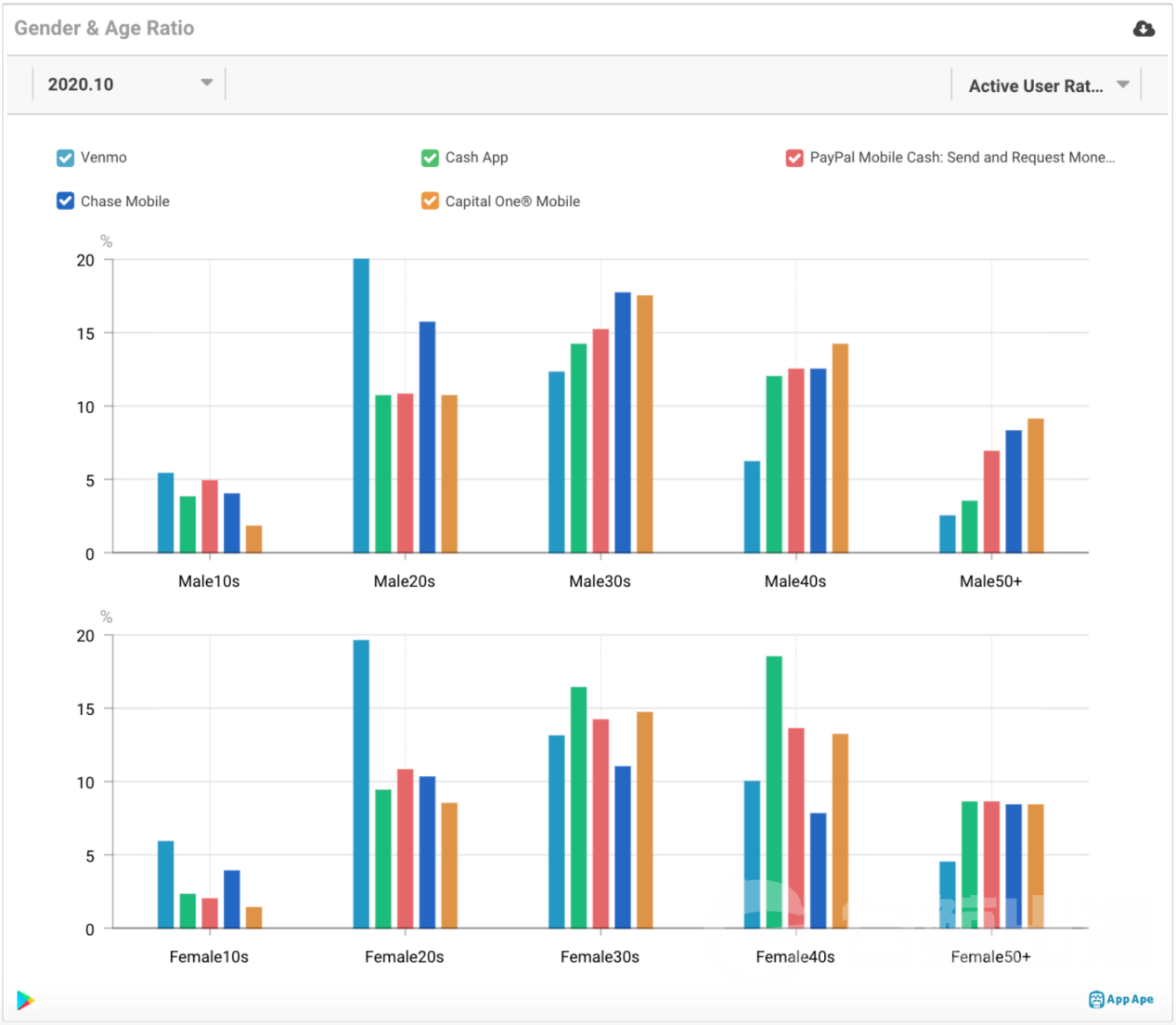This screenshot has height=1025, width=1176.
Task: Click the Cash App bar in Female40s
Action: click(x=773, y=792)
